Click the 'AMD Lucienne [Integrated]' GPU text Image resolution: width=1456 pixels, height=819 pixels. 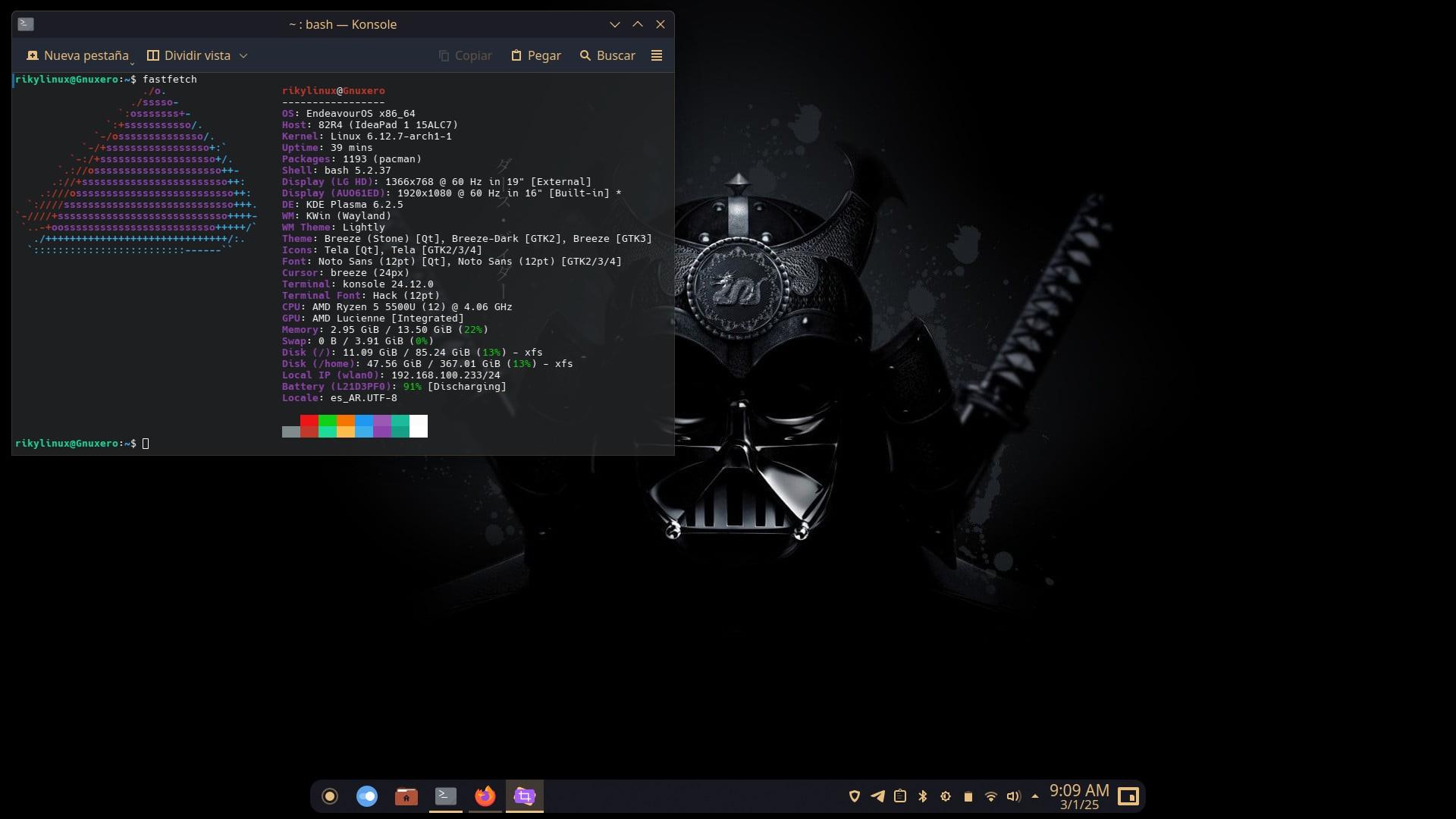tap(388, 318)
